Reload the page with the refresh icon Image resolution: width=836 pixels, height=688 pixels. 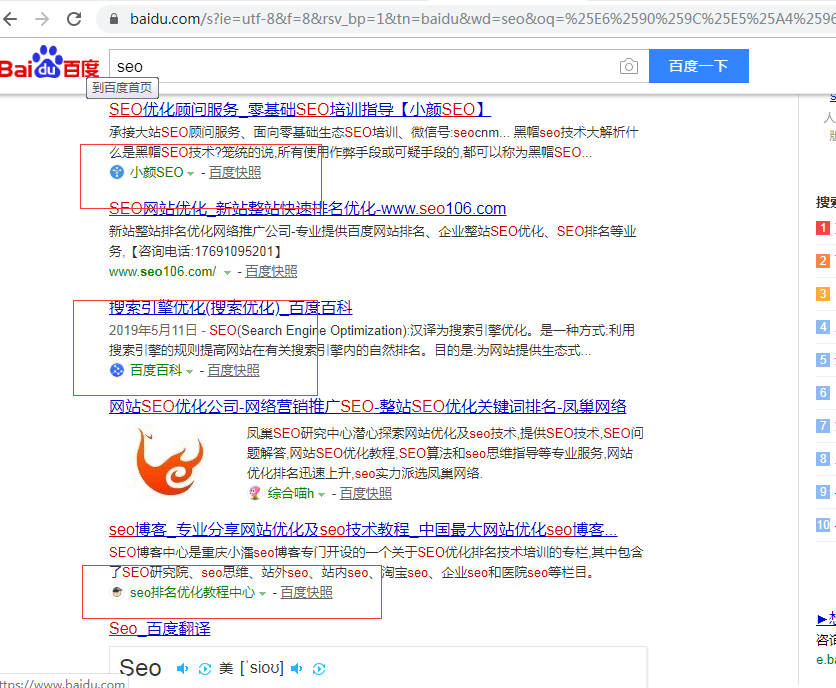pyautogui.click(x=74, y=19)
